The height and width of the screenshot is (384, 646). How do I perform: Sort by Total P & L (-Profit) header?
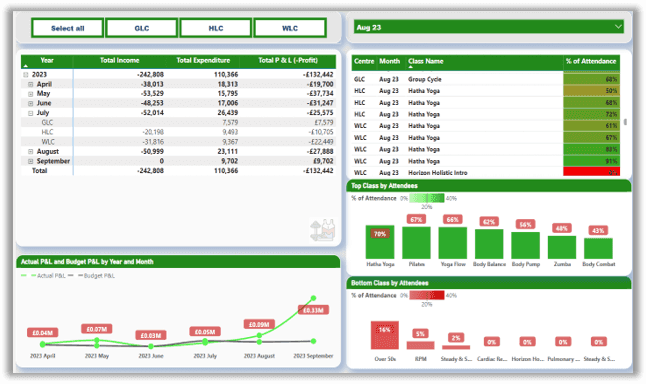point(288,61)
